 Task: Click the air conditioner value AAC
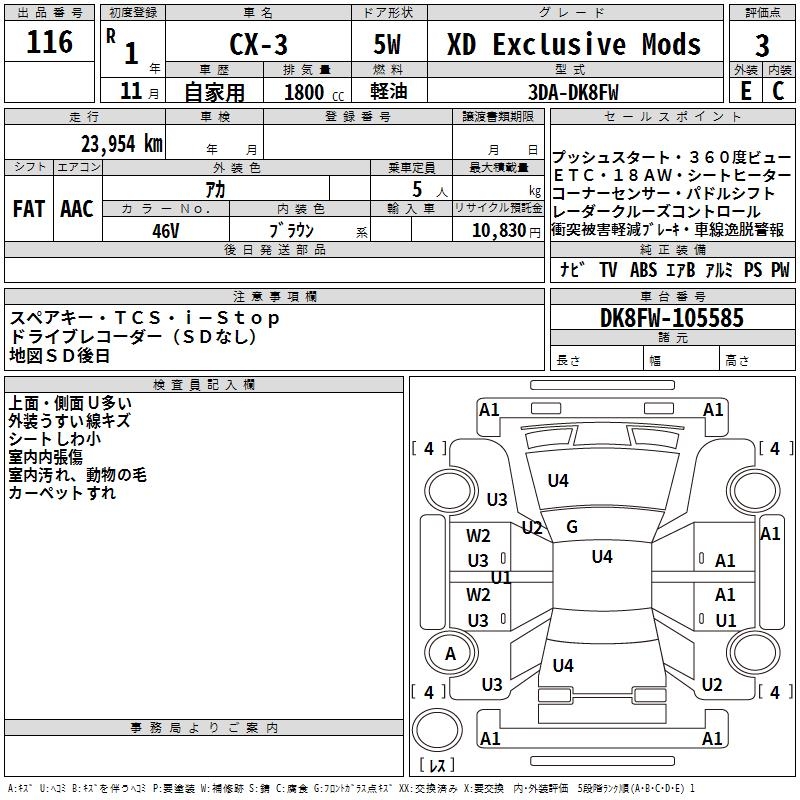pyautogui.click(x=77, y=209)
